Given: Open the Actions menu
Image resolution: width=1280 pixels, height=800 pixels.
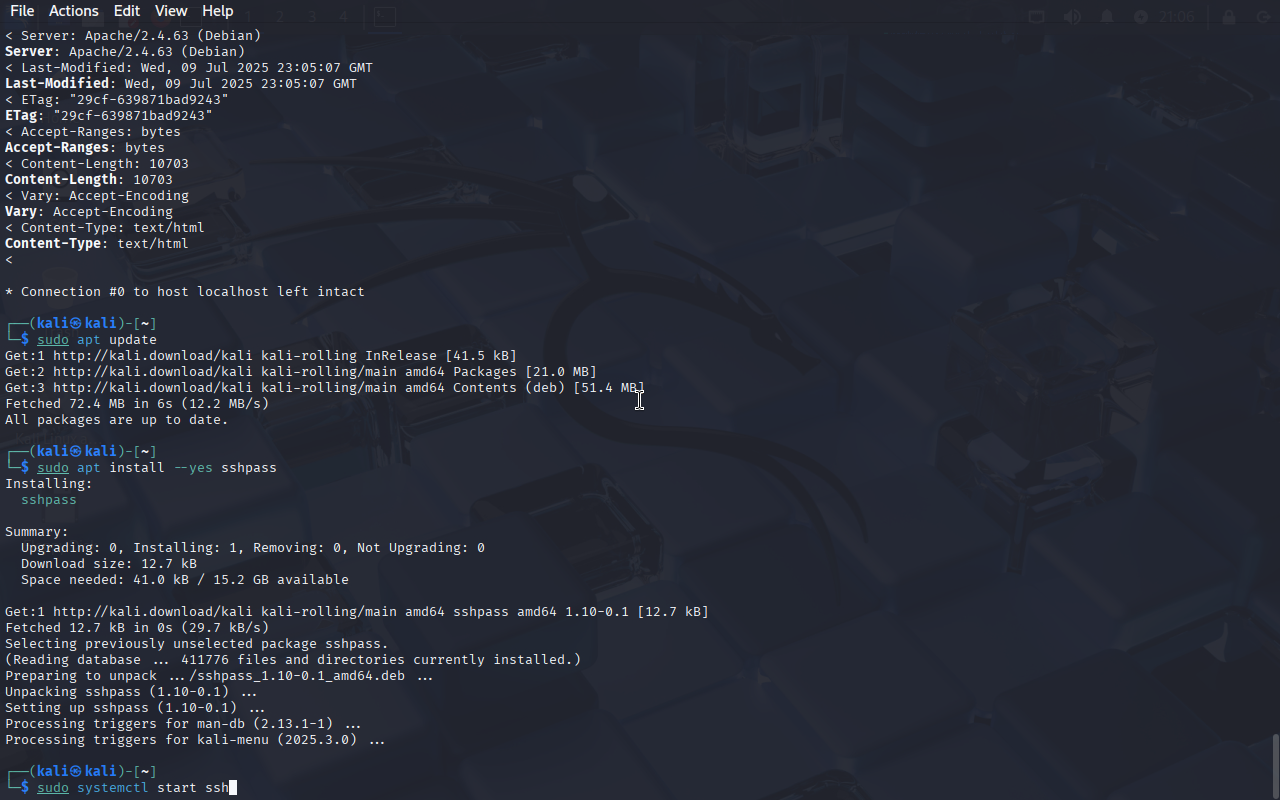Looking at the screenshot, I should 74,11.
